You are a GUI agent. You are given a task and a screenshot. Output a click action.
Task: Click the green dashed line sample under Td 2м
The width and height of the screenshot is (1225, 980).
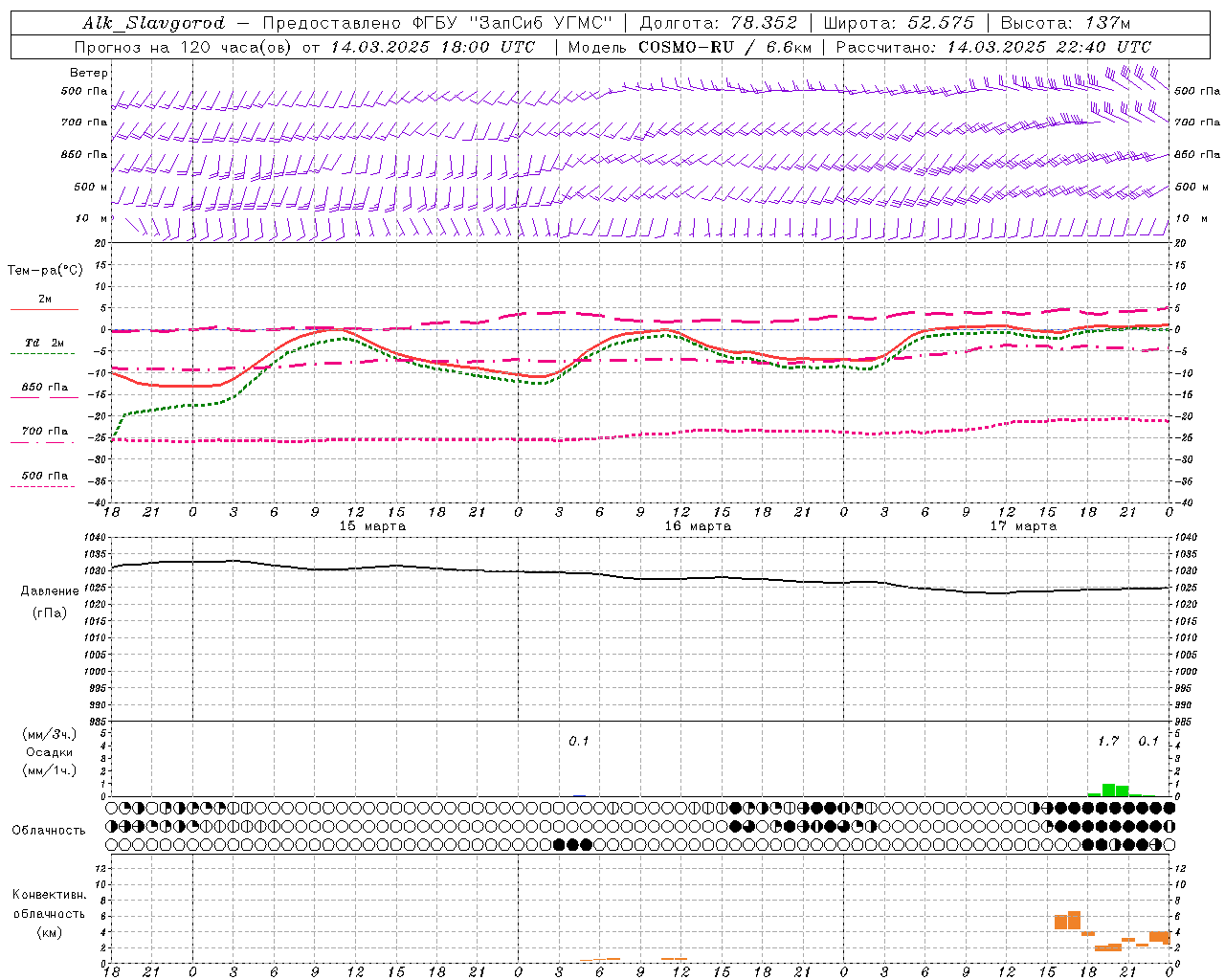[42, 354]
